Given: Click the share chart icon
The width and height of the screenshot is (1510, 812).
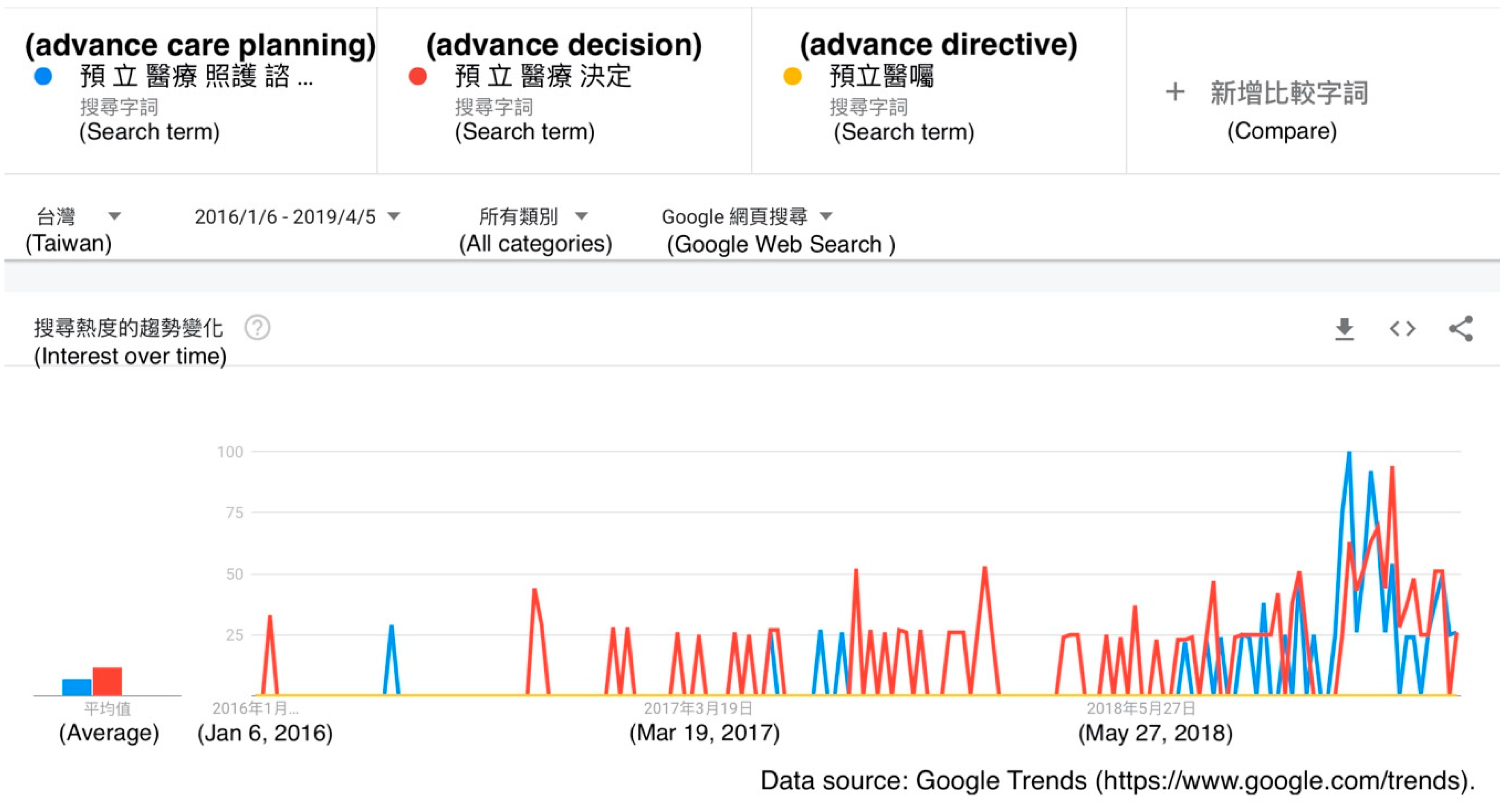Looking at the screenshot, I should tap(1460, 329).
